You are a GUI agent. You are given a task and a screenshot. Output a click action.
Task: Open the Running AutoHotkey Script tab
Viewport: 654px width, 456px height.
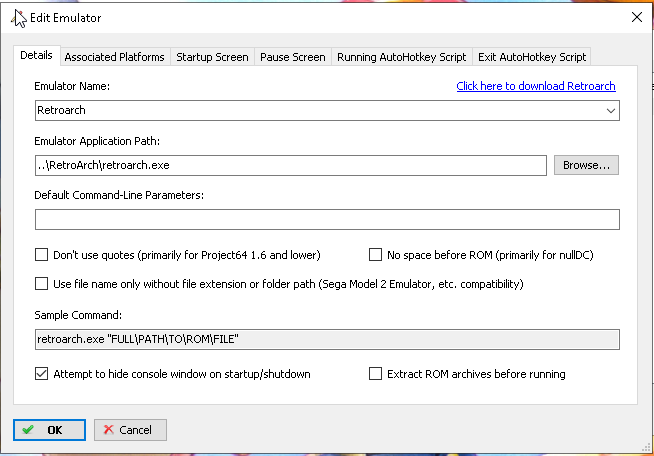click(x=401, y=57)
